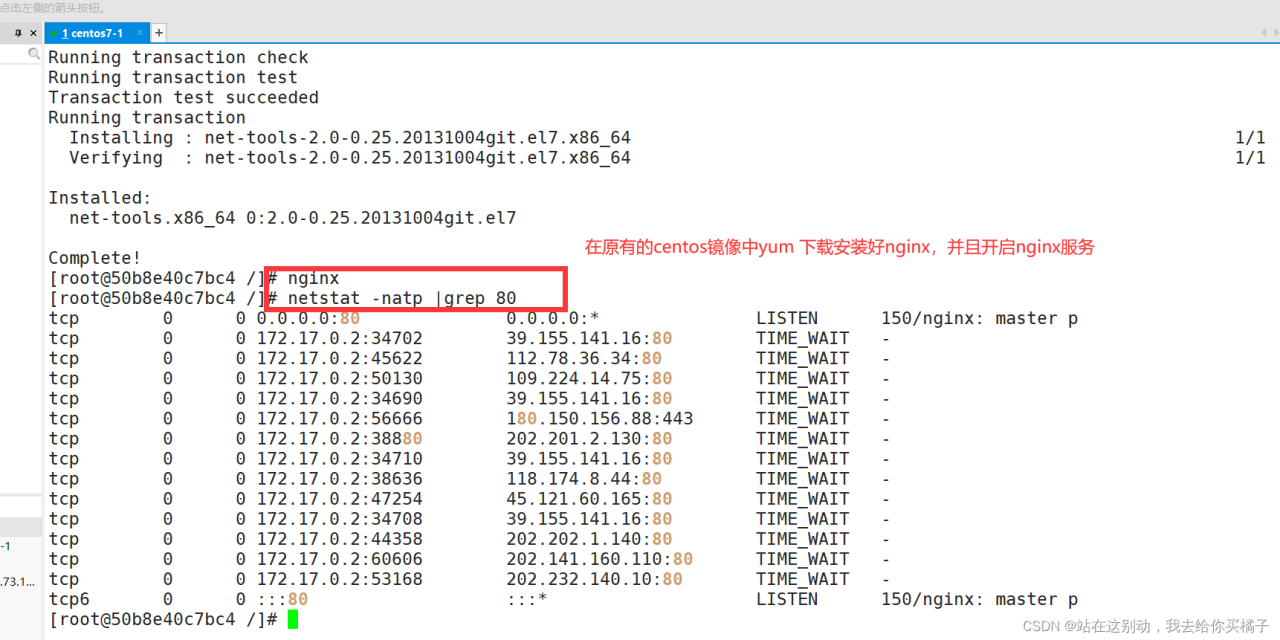Click the 'Installing : net-tools' line
This screenshot has height=640, width=1280.
350,138
